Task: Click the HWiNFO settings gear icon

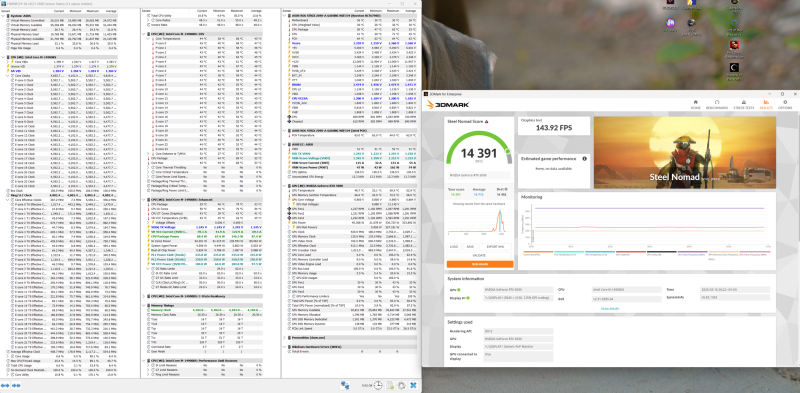Action: (402, 385)
